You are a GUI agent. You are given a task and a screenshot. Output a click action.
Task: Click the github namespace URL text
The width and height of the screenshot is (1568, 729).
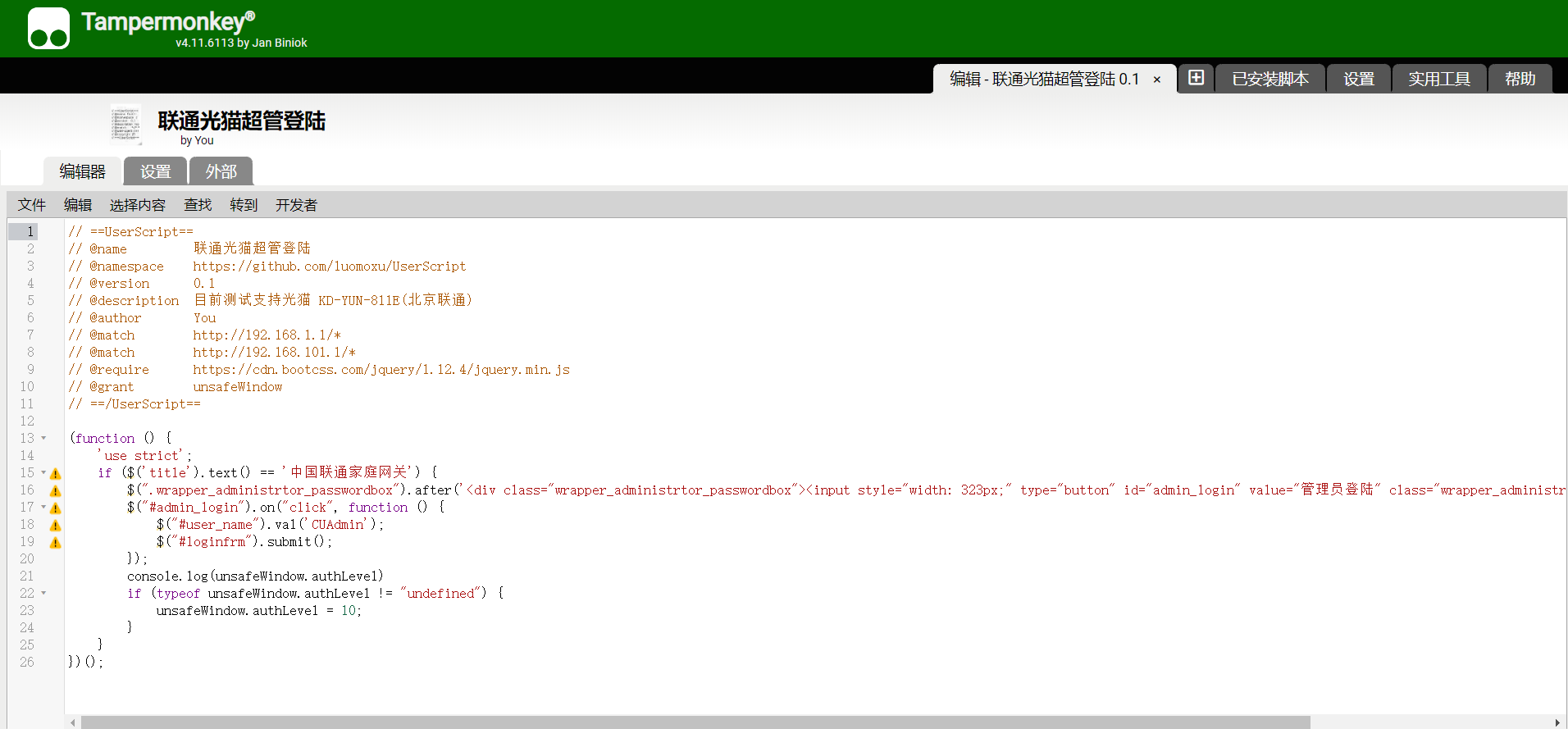click(330, 267)
